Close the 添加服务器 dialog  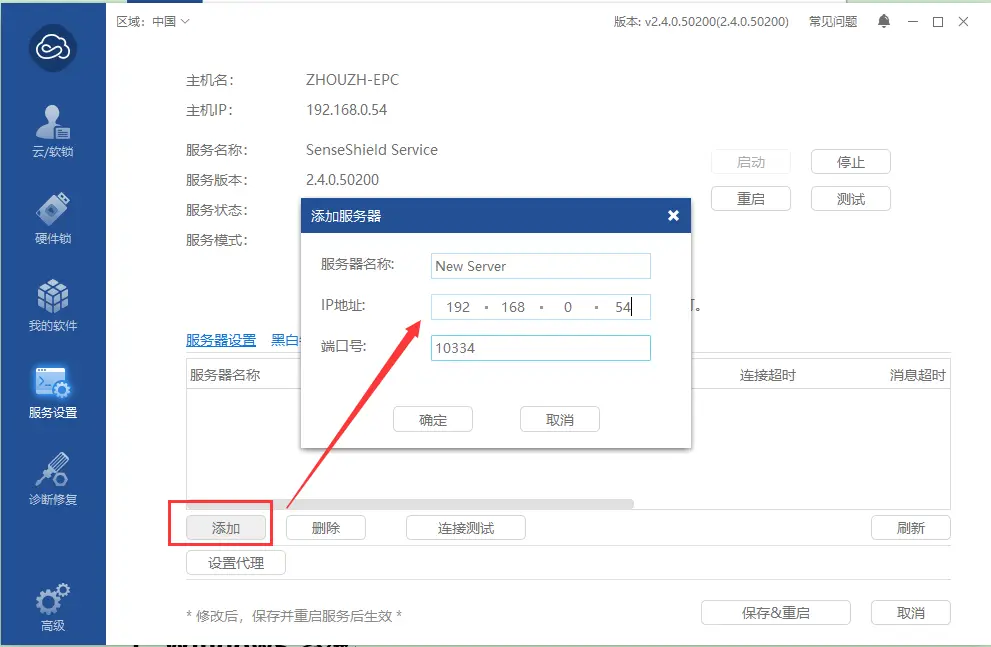673,215
